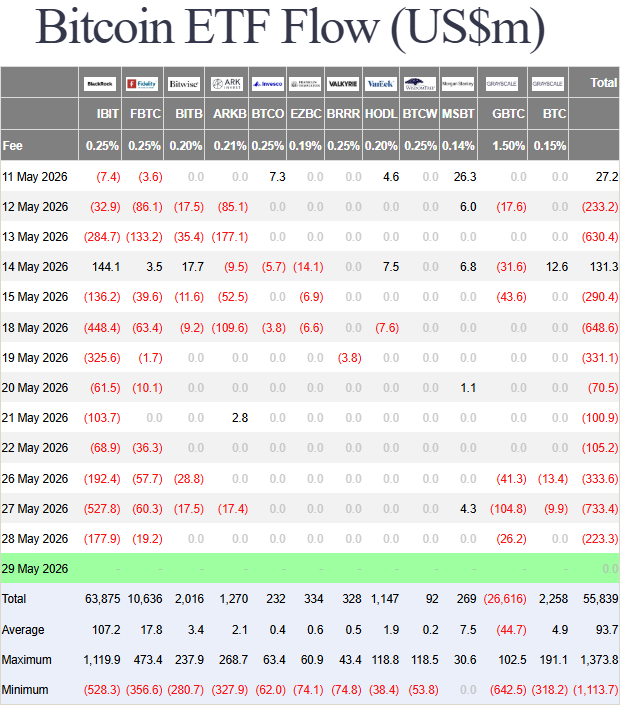This screenshot has width=621, height=707.
Task: Click the Valkyrie logo above BRRR
Action: click(343, 84)
